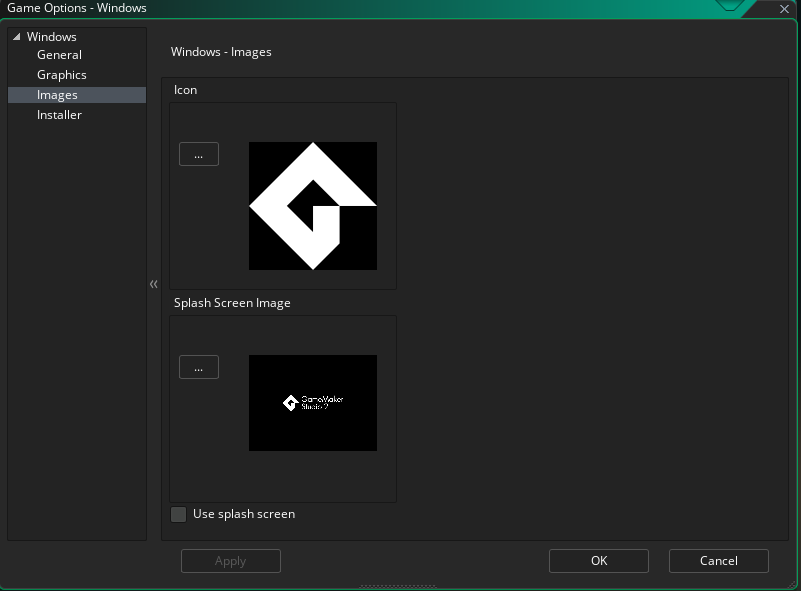Screen dimensions: 801x591
Task: Select Images in the sidebar tree
Action: click(x=57, y=95)
